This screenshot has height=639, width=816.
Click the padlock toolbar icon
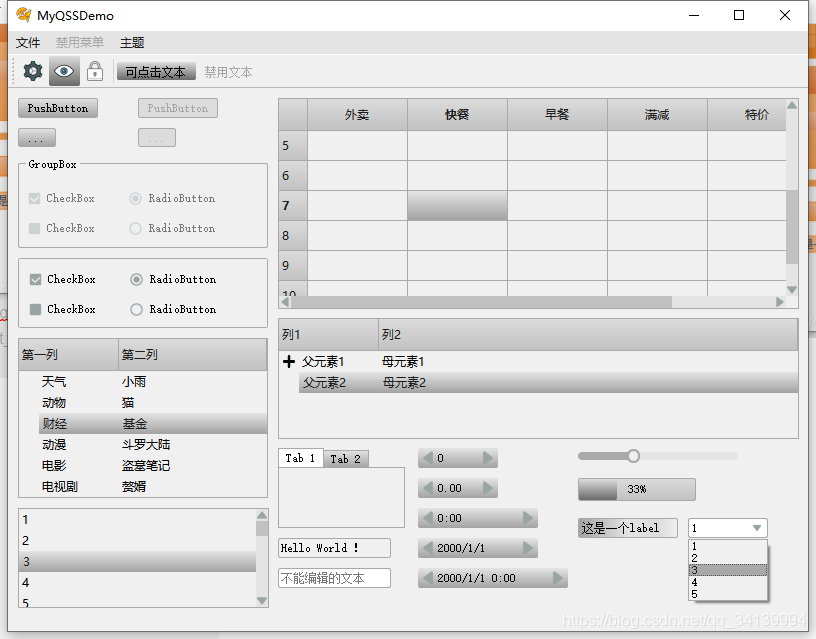click(95, 71)
